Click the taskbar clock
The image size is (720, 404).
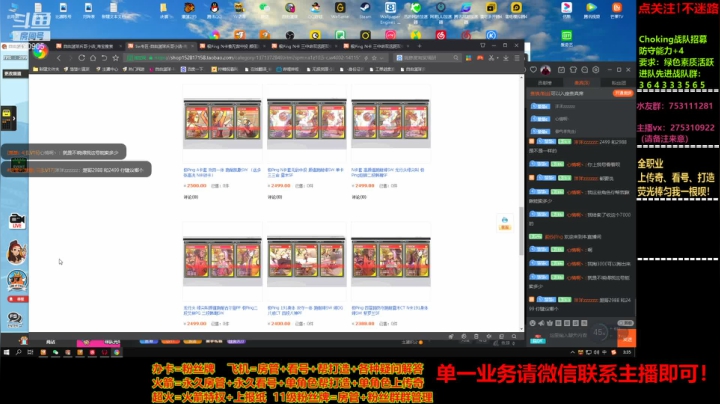coord(626,352)
